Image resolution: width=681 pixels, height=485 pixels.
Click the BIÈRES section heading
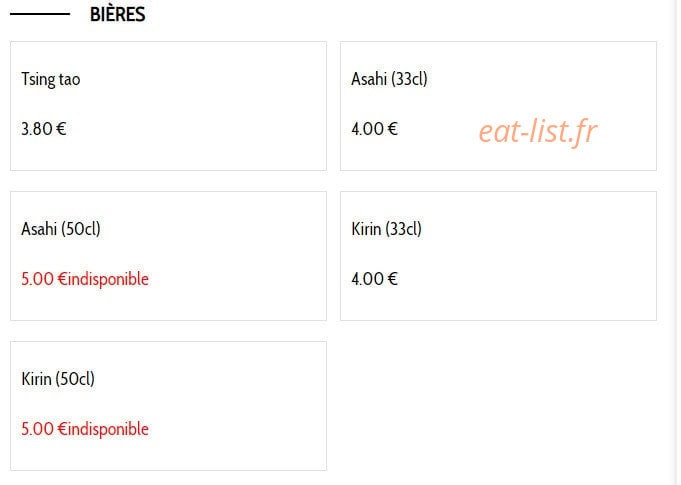coord(117,14)
